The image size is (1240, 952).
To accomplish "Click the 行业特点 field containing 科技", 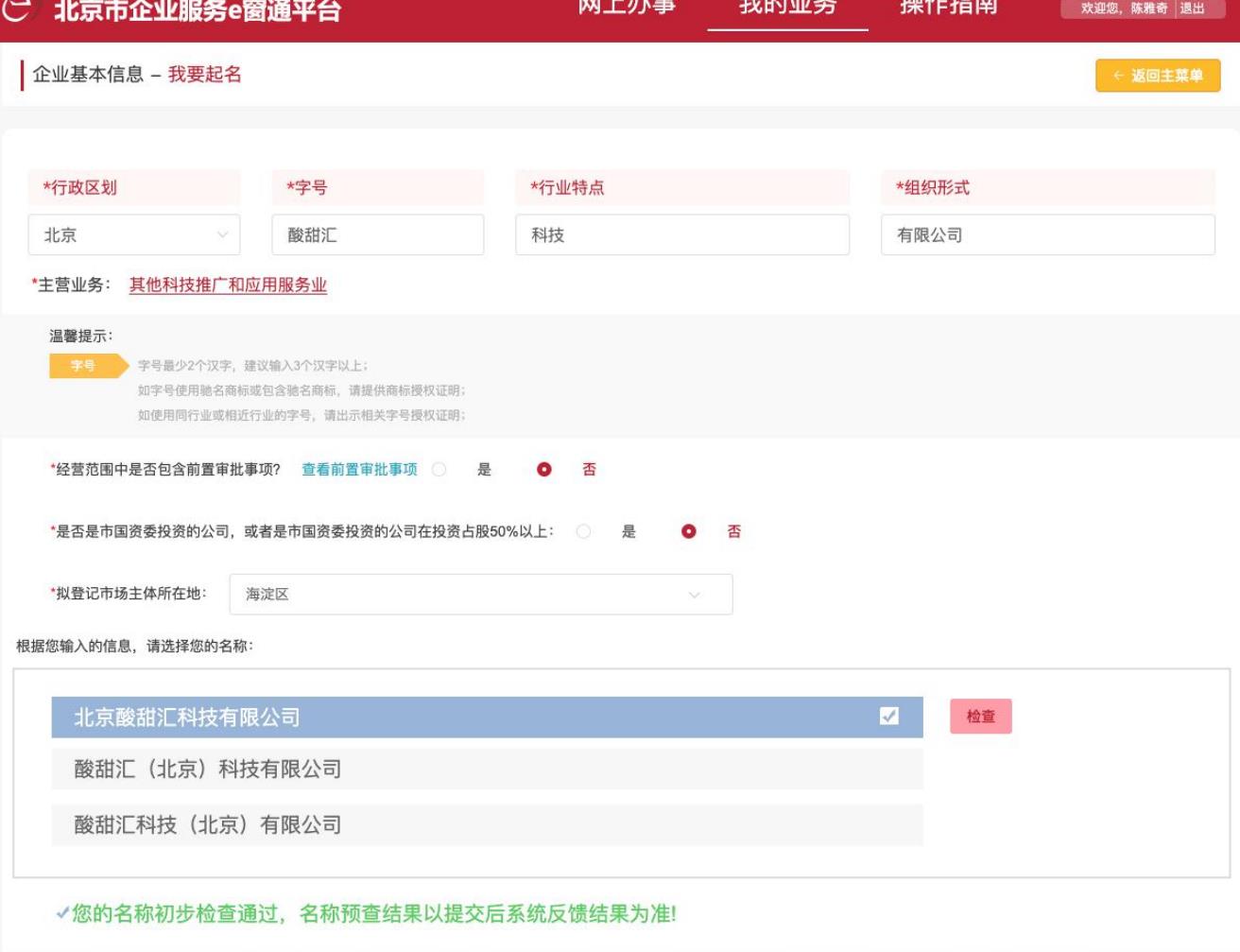I will 681,235.
